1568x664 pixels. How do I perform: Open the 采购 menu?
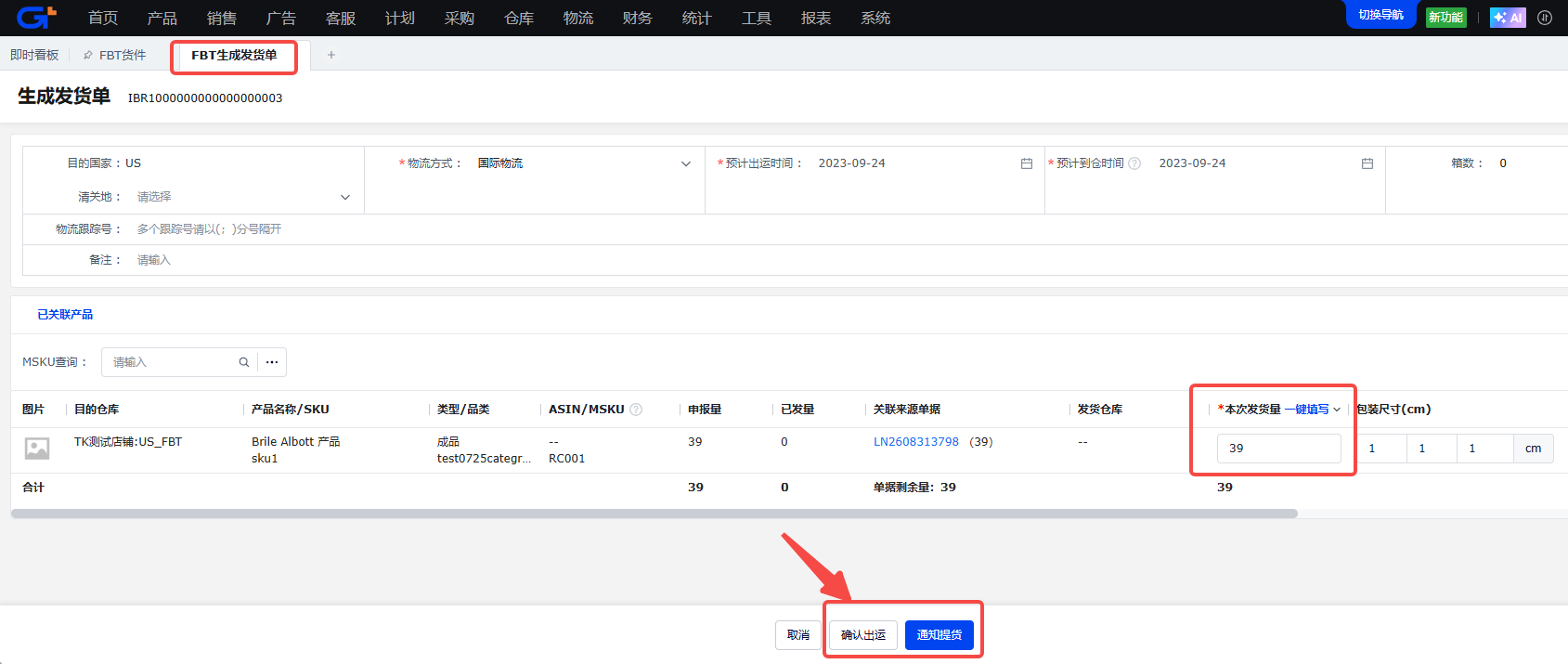[460, 18]
